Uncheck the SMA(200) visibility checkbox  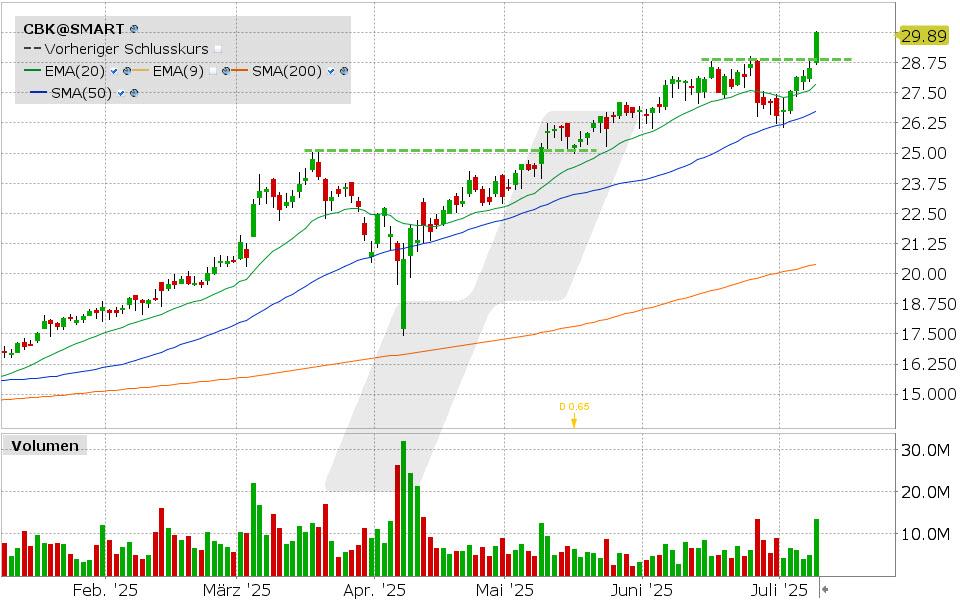pos(331,71)
